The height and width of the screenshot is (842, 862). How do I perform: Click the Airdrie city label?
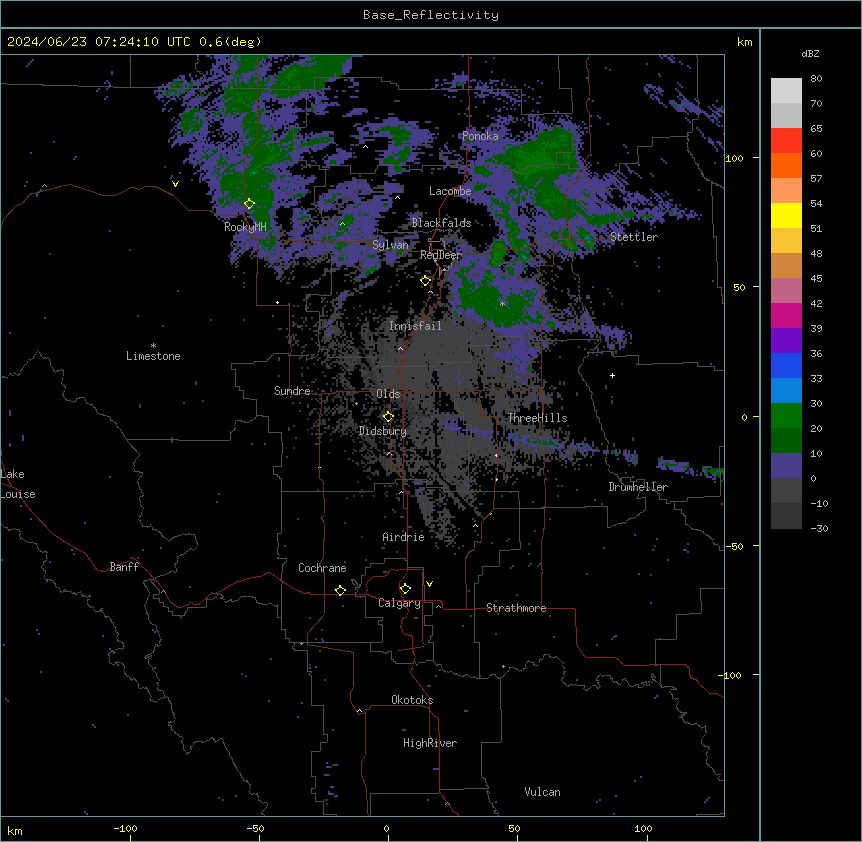tap(403, 537)
